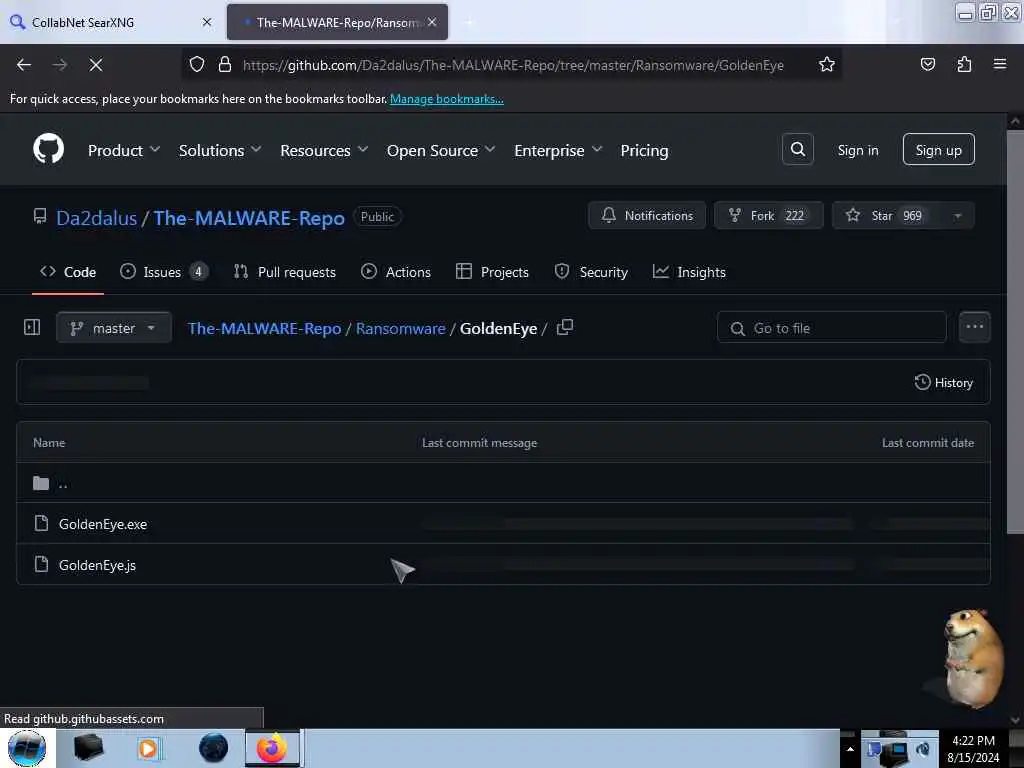Screen dimensions: 1024x768
Task: Click the parent directory folder icon
Action: click(41, 483)
